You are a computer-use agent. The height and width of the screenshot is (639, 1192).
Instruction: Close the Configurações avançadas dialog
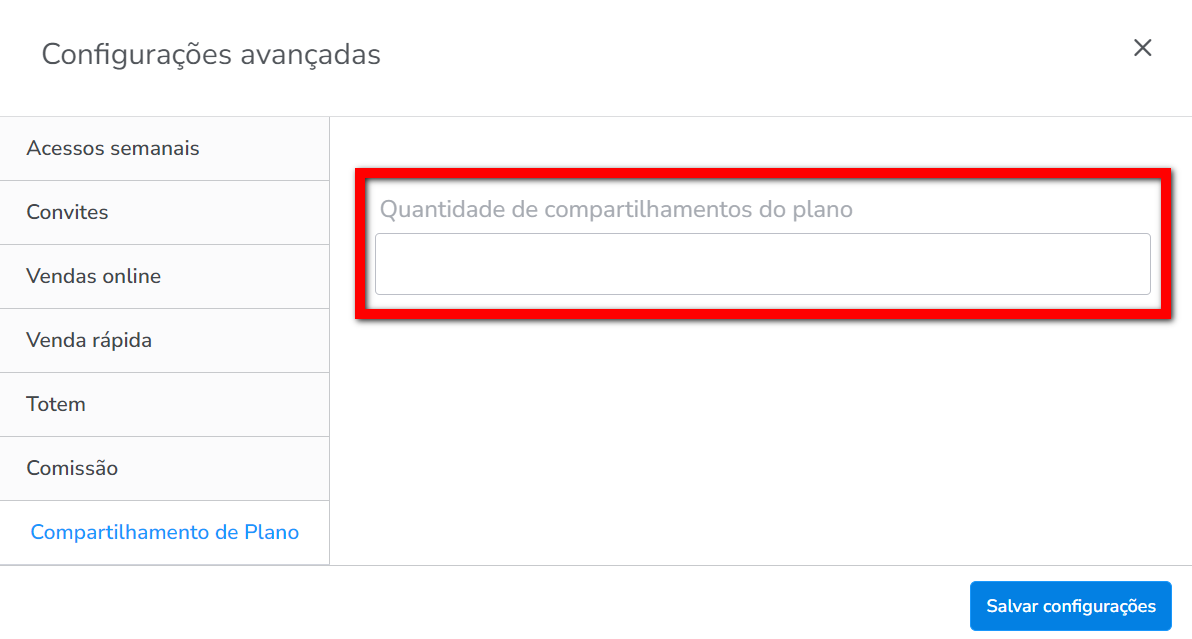pos(1142,48)
